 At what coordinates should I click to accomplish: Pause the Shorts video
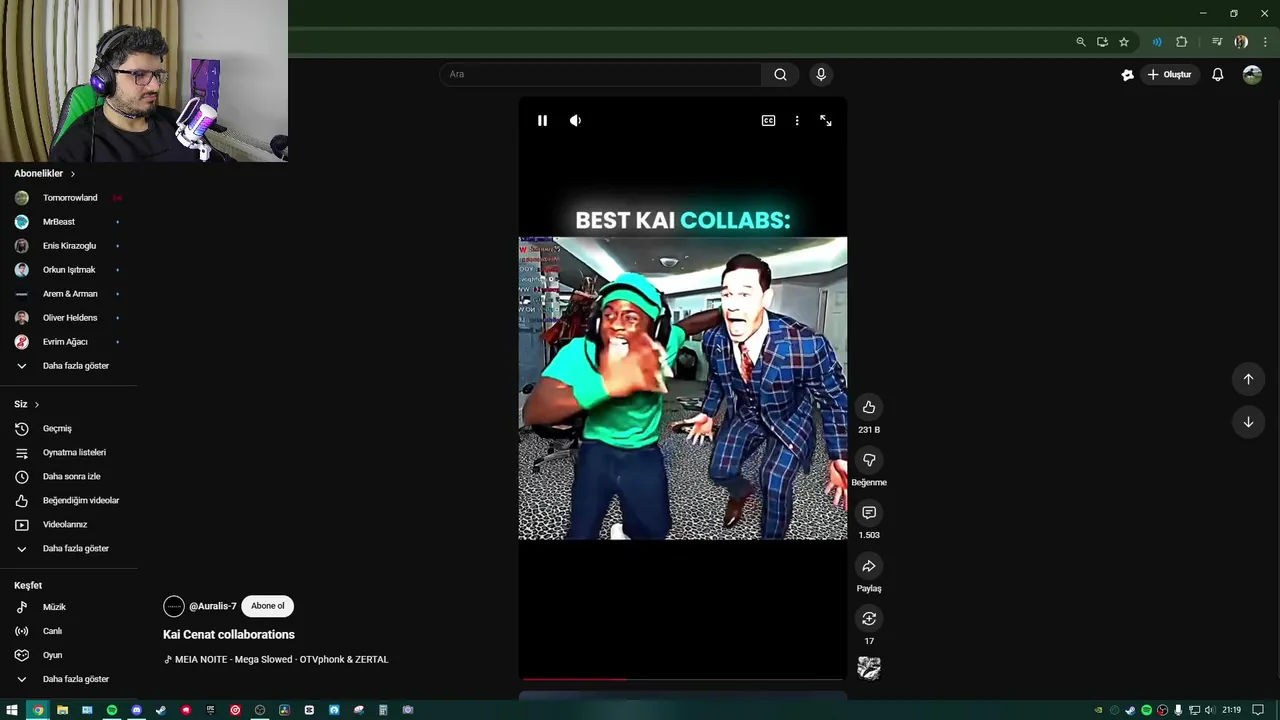click(542, 120)
